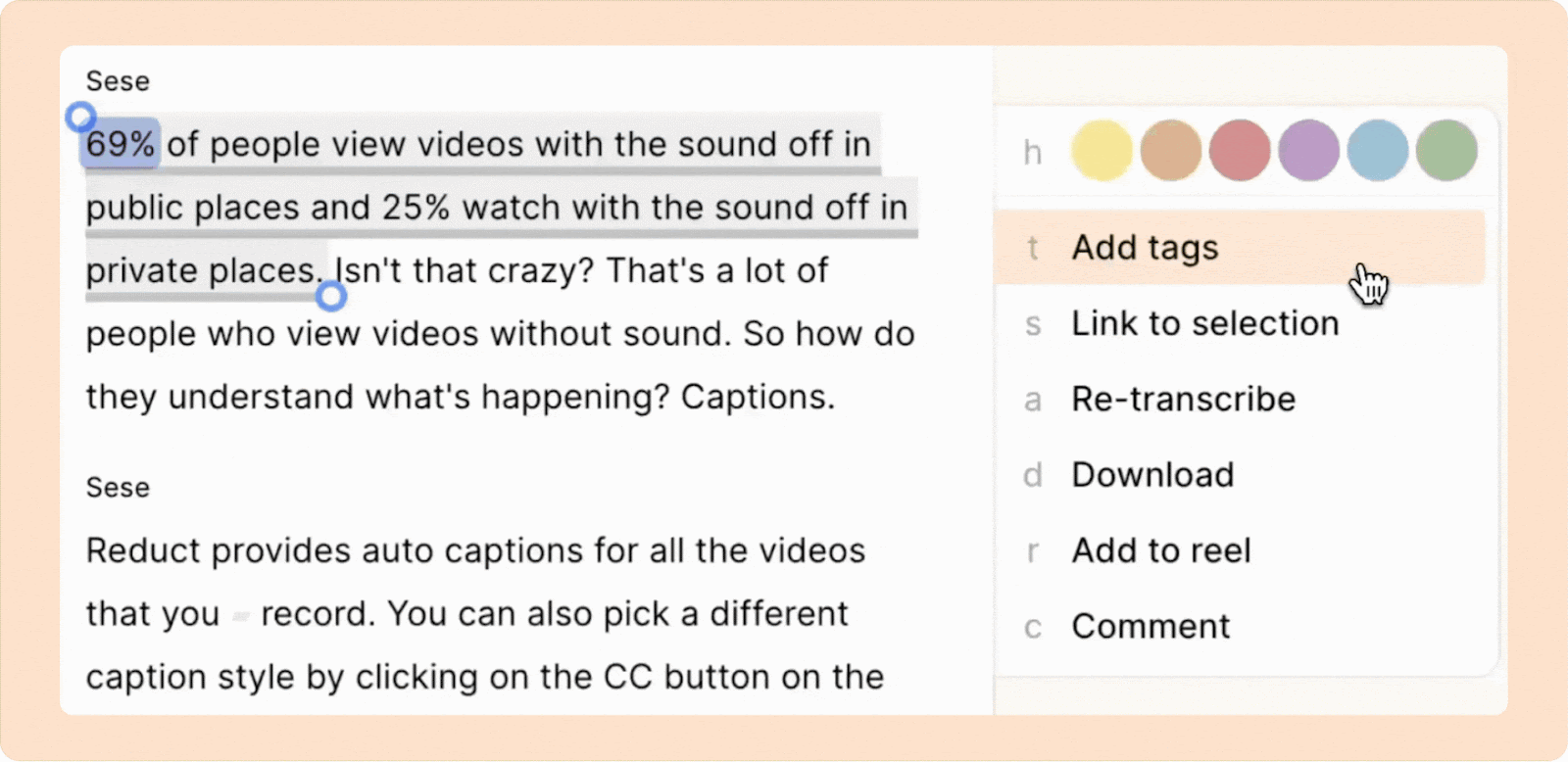1568x762 pixels.
Task: Pick the red highlight color
Action: click(1240, 151)
